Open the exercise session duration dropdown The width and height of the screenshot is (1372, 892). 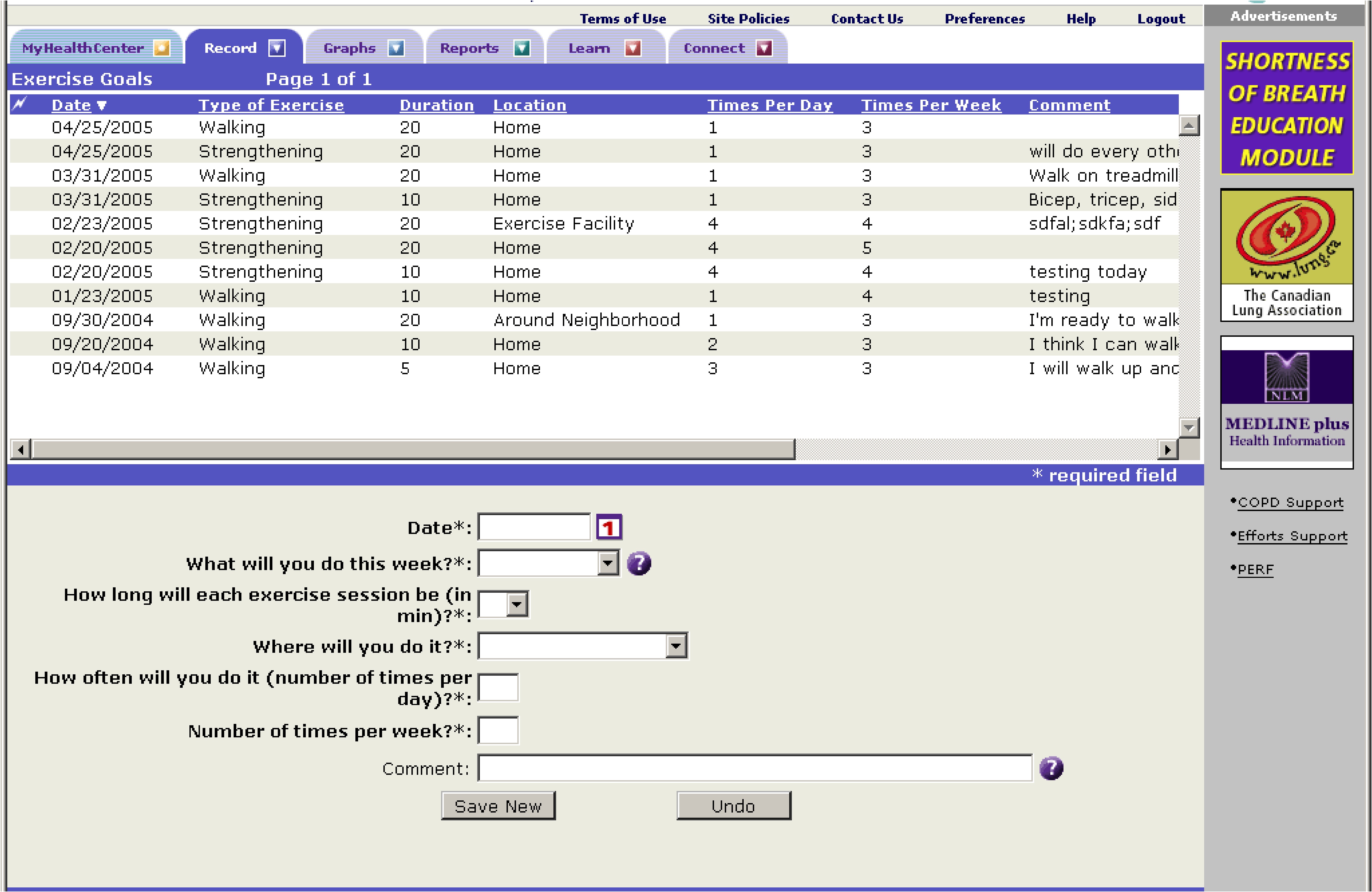click(517, 604)
